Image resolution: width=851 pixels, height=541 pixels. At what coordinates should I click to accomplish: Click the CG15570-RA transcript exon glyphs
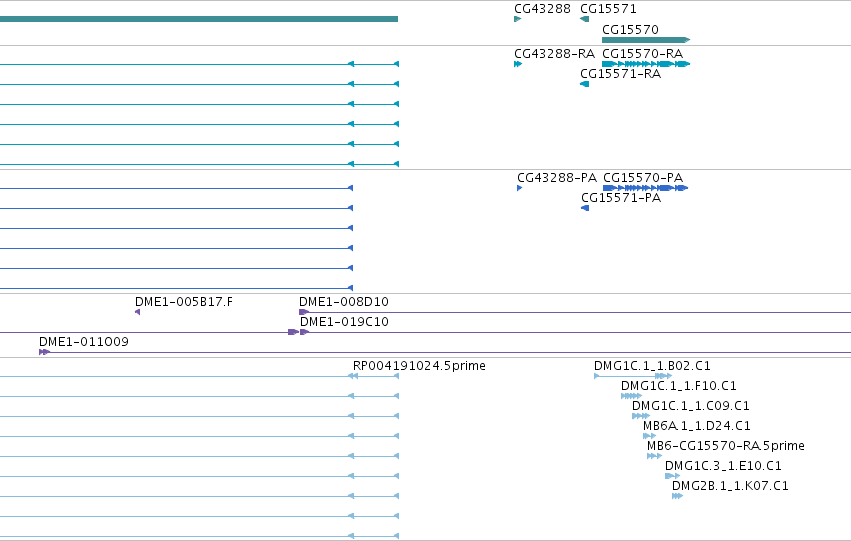pyautogui.click(x=646, y=64)
